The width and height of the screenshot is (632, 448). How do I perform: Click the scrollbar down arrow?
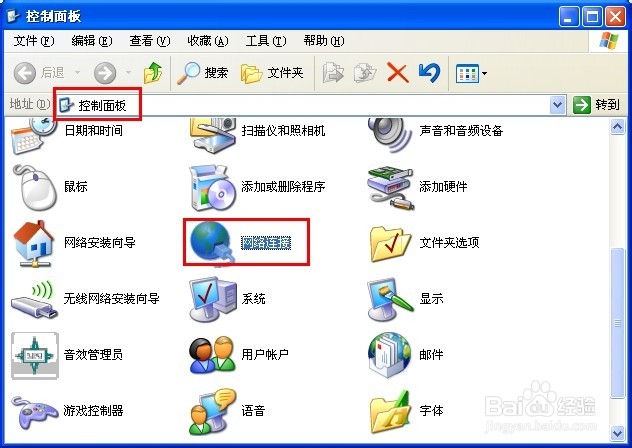point(617,433)
